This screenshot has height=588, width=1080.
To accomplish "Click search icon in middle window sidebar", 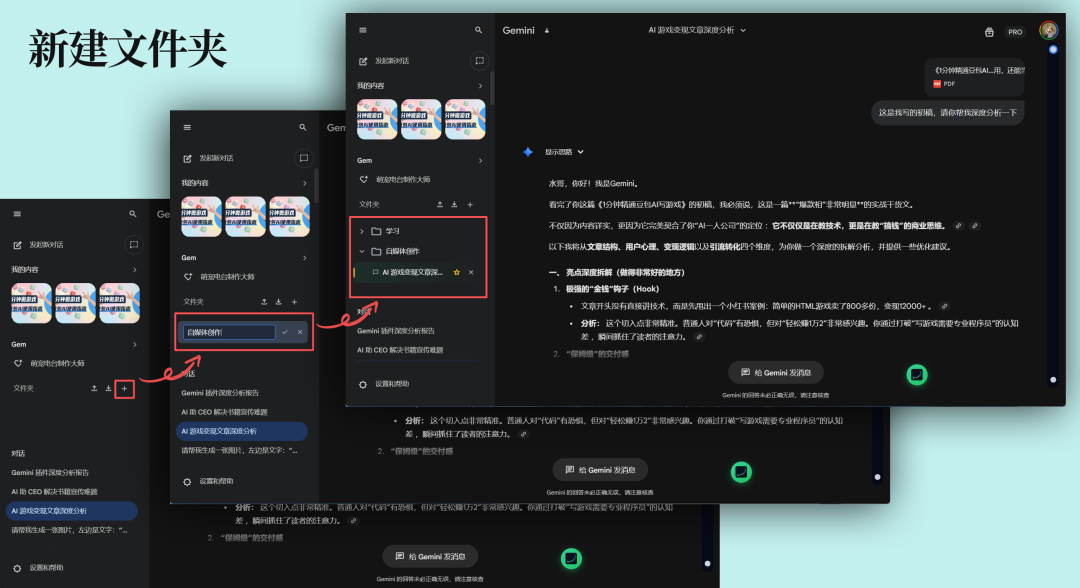I will click(x=302, y=127).
